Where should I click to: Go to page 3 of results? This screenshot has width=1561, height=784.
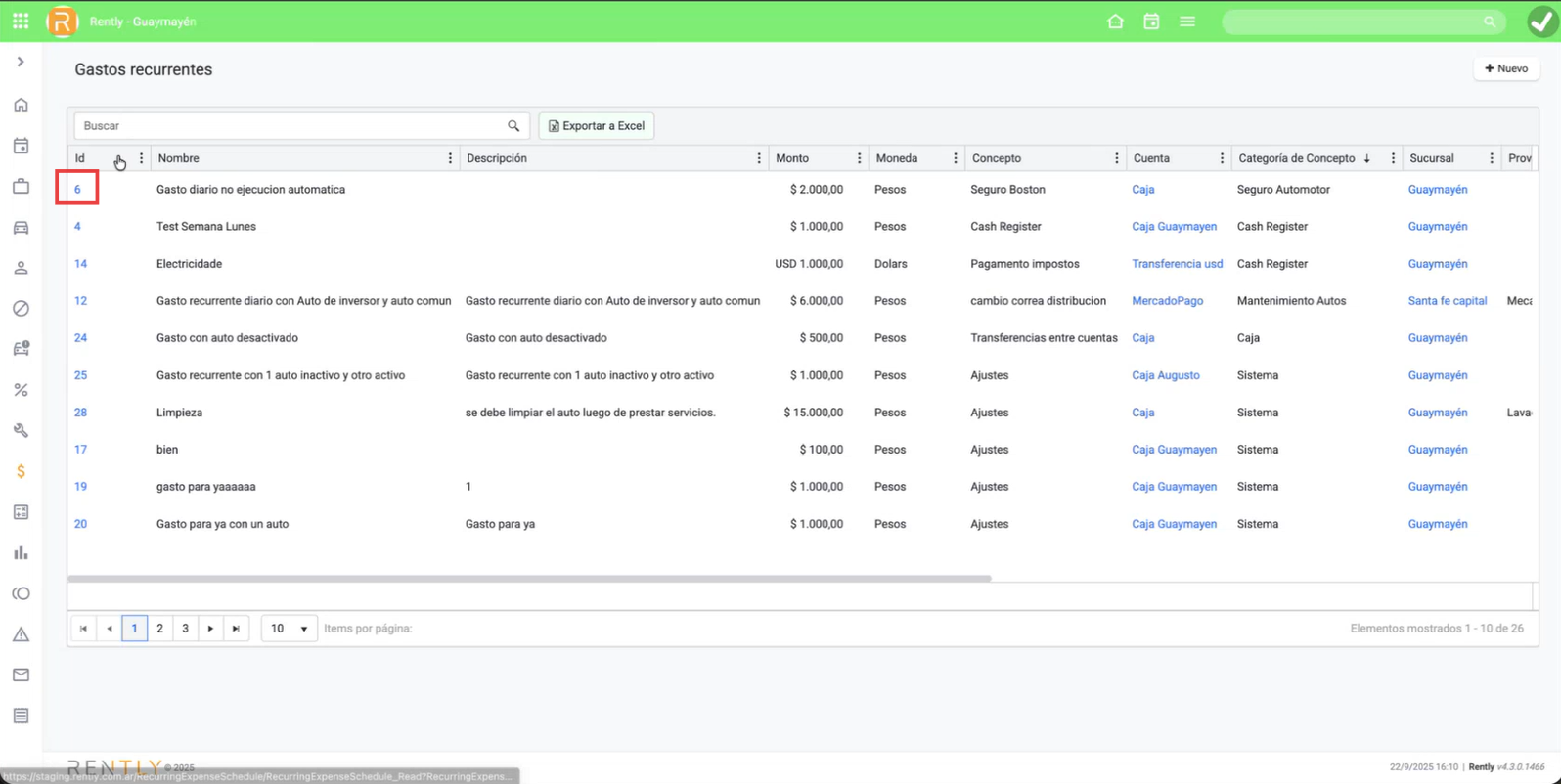(186, 629)
